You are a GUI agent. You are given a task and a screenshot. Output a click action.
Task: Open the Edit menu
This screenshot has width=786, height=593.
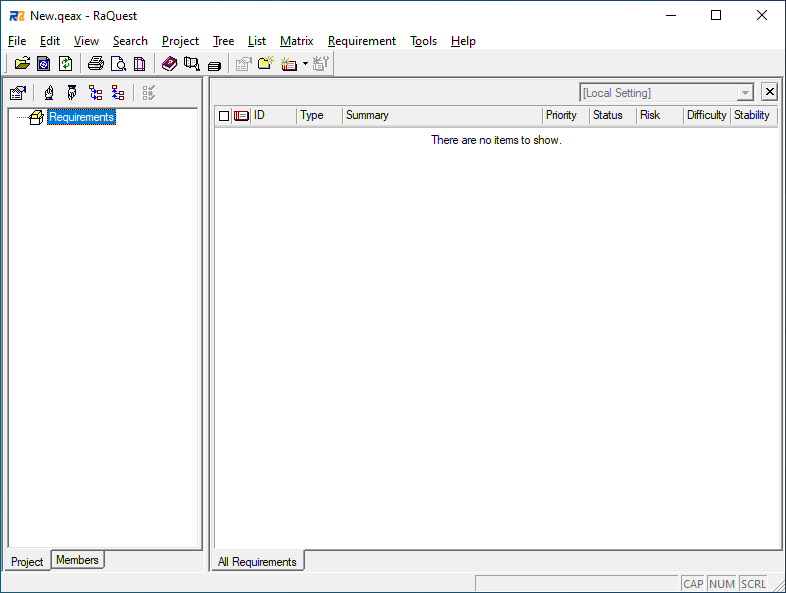click(50, 41)
